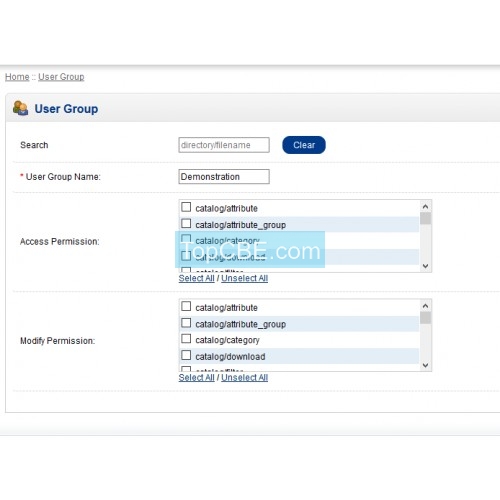This screenshot has width=500, height=500.
Task: Click the User Group Name: label
Action: pos(63,177)
